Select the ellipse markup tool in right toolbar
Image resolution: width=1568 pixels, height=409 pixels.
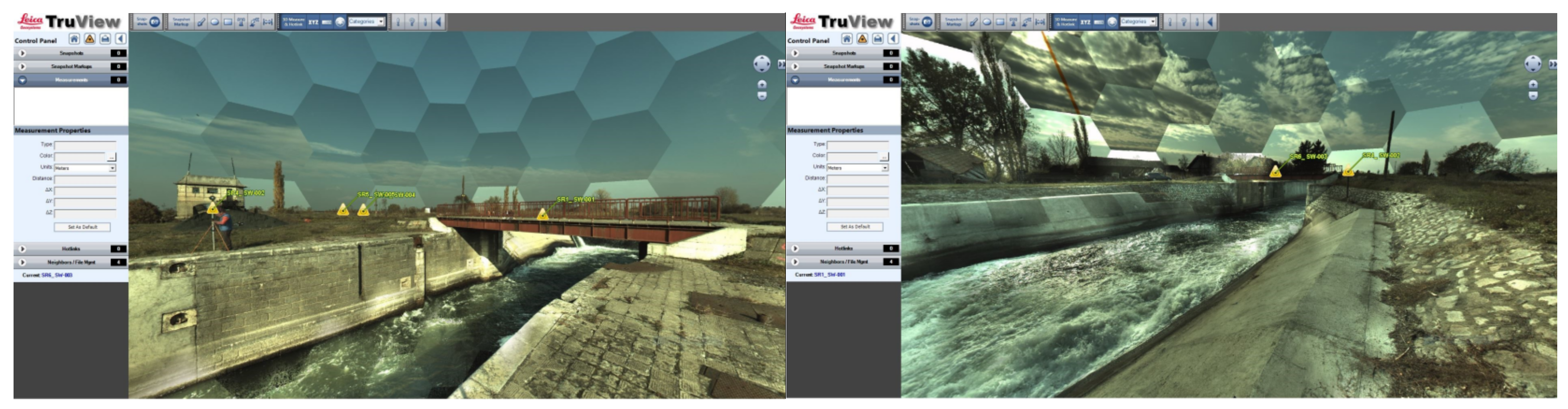pos(987,22)
